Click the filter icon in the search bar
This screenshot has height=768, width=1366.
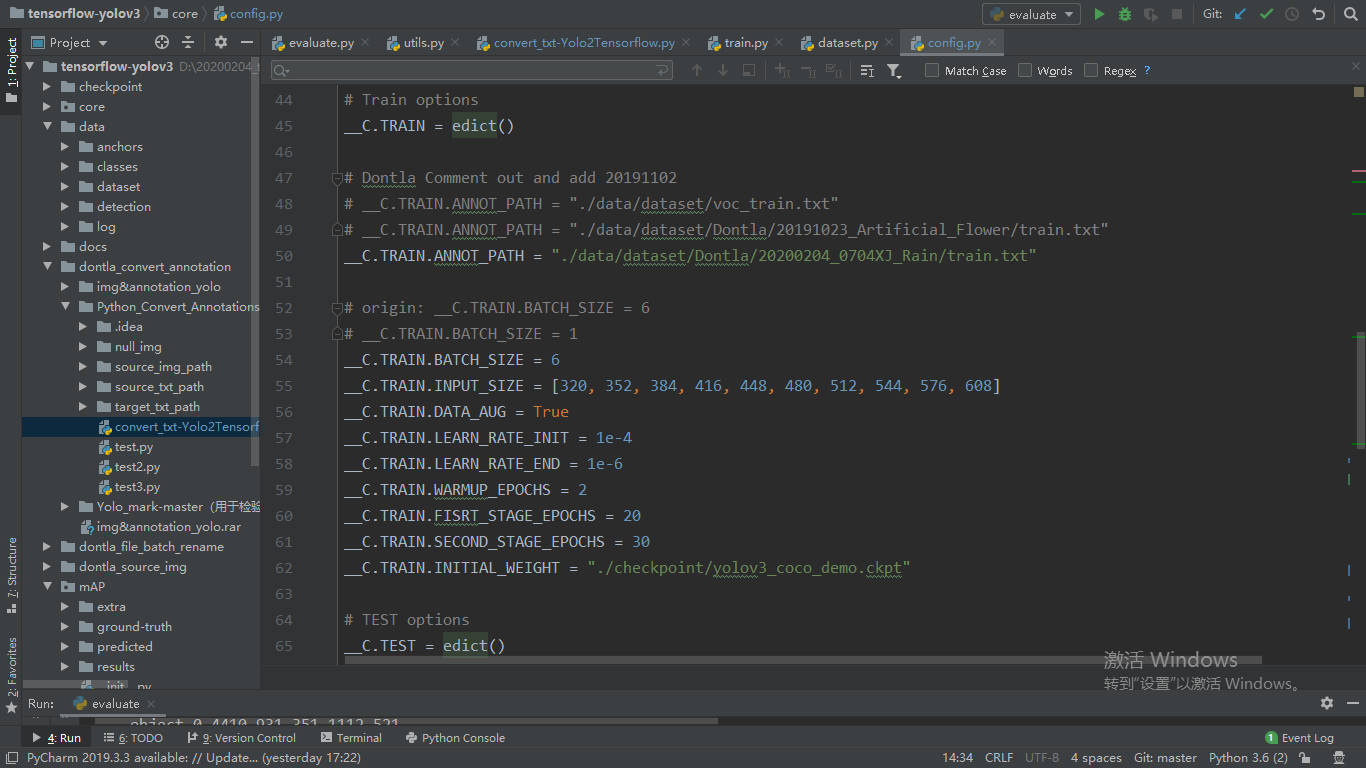(895, 70)
